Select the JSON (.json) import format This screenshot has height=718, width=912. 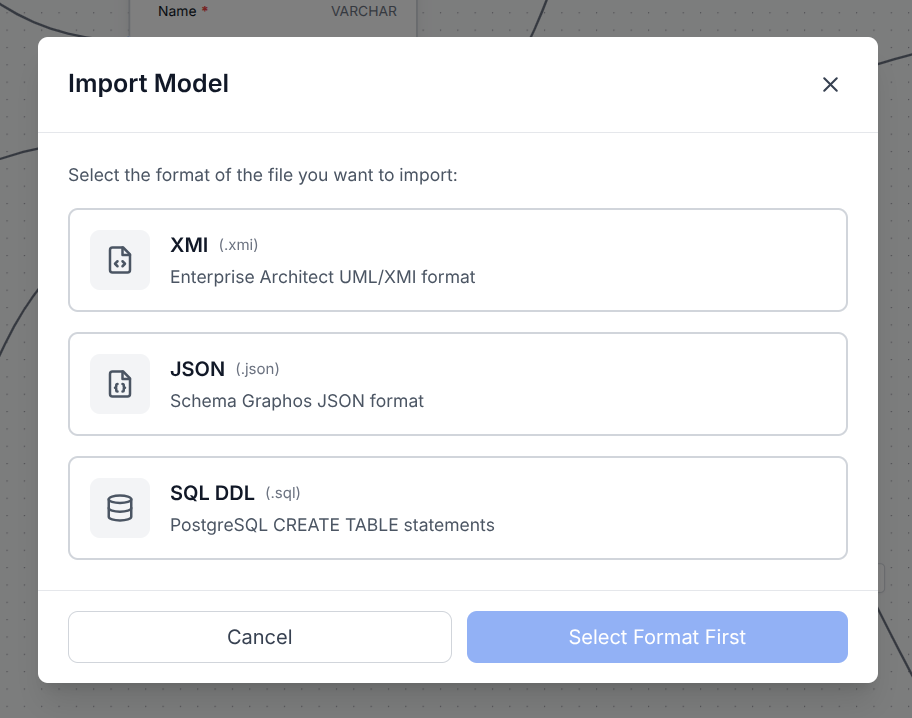click(457, 384)
